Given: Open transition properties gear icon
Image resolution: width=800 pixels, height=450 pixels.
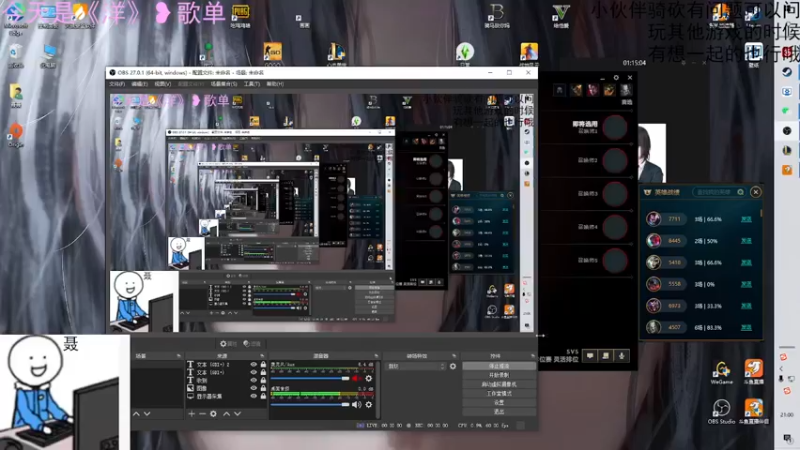Looking at the screenshot, I should 453,366.
